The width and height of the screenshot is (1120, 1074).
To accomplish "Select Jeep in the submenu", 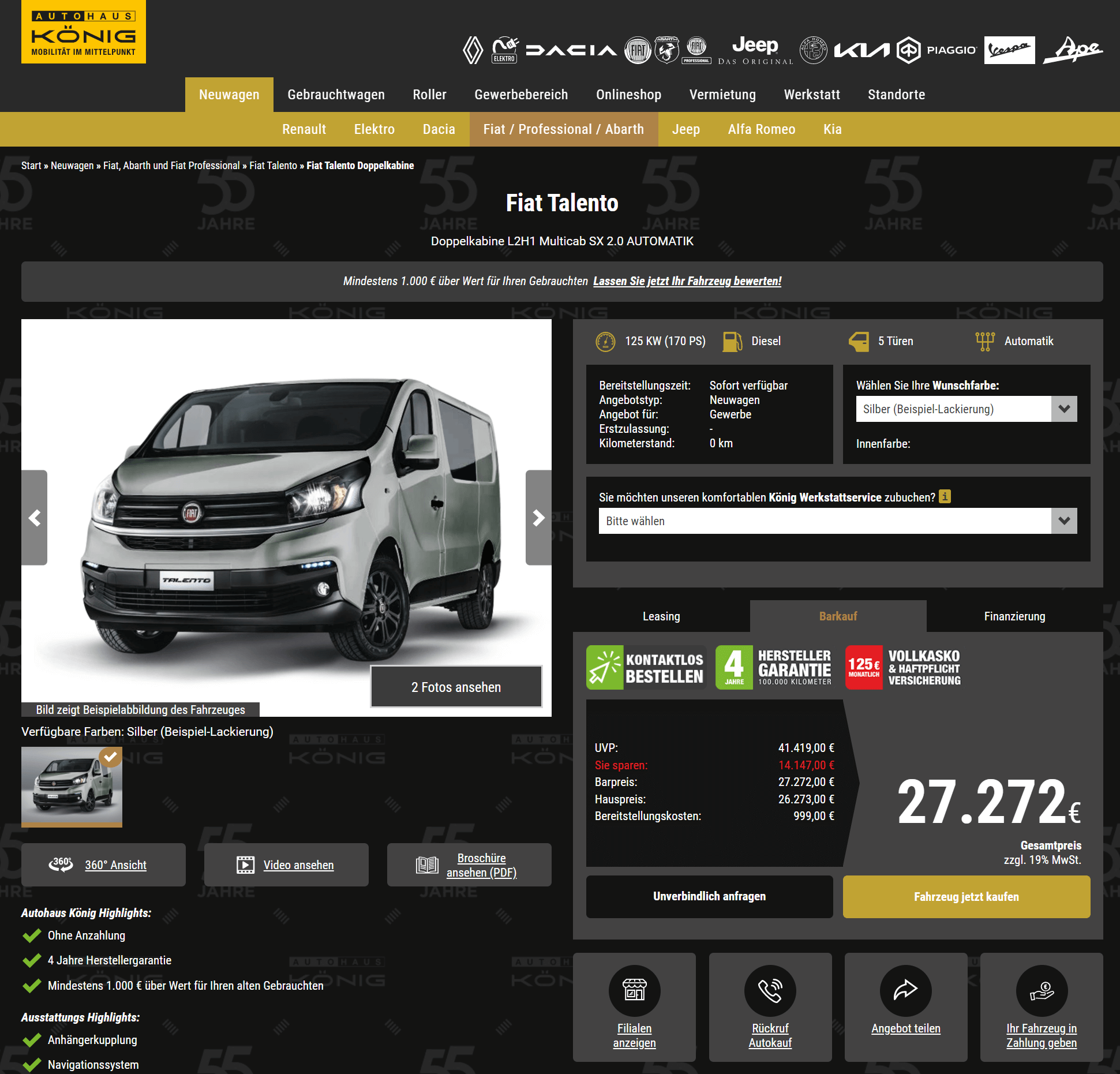I will click(686, 129).
